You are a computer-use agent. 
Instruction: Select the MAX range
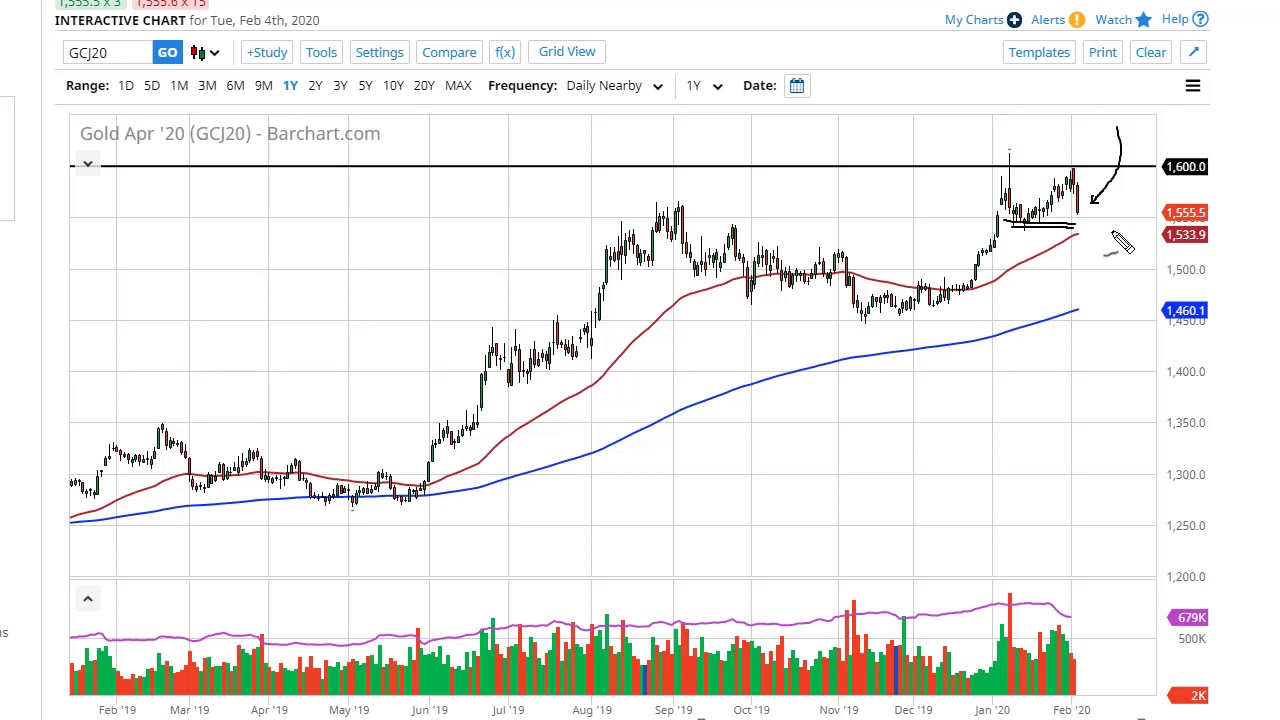click(458, 86)
